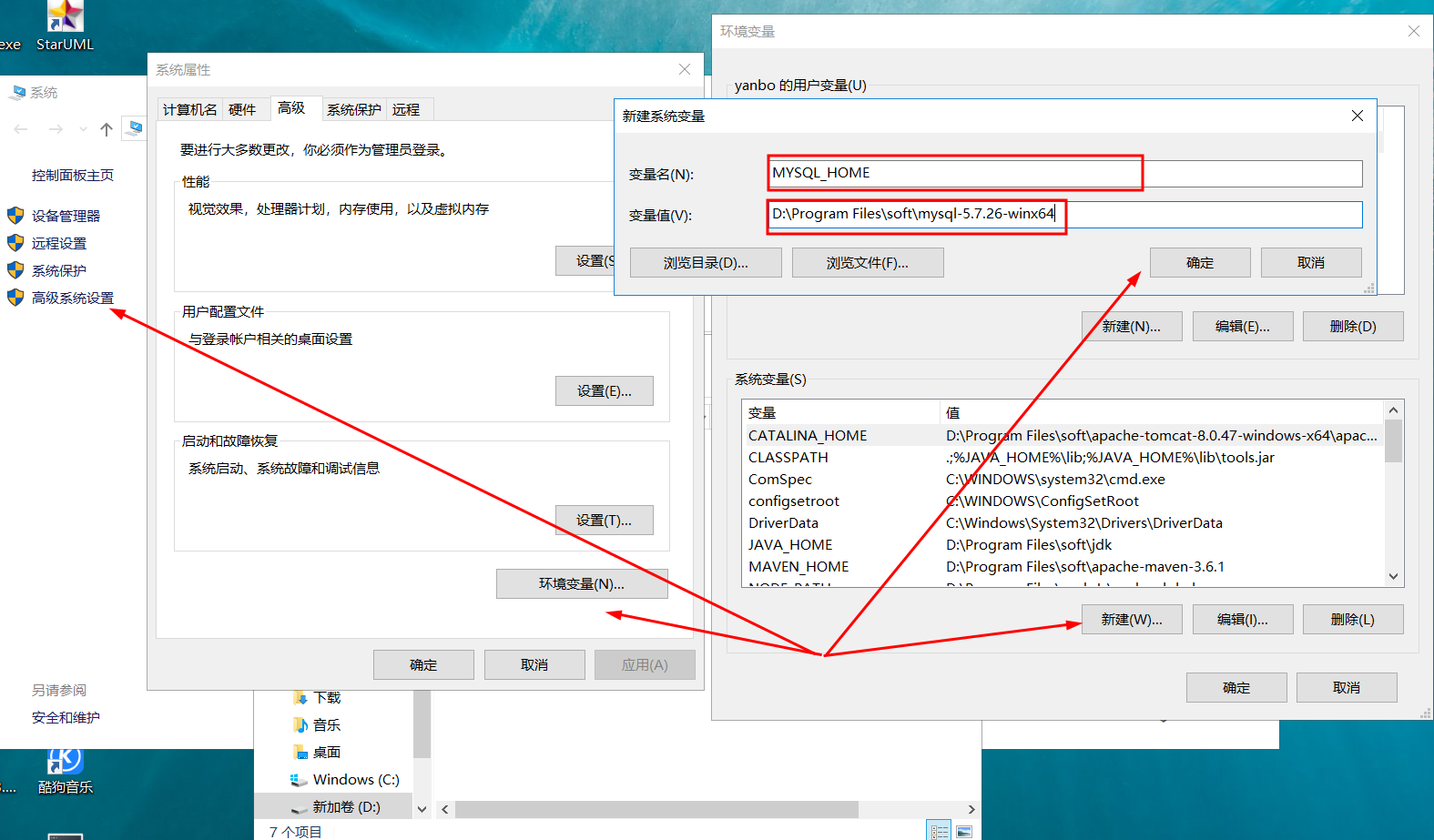Click 删除(D) for user variables

click(1353, 326)
